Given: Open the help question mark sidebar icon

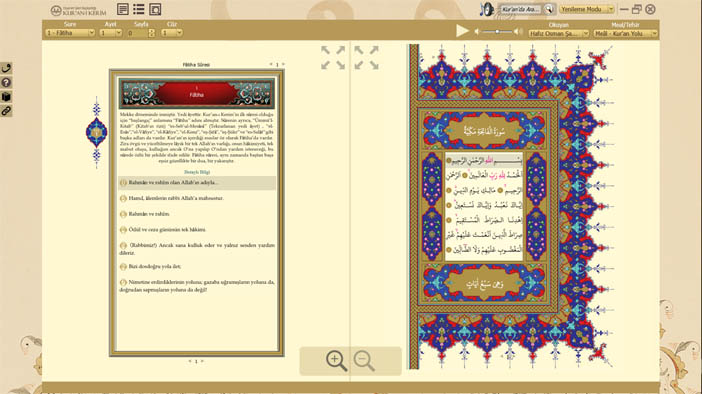Looking at the screenshot, I should pyautogui.click(x=6, y=82).
